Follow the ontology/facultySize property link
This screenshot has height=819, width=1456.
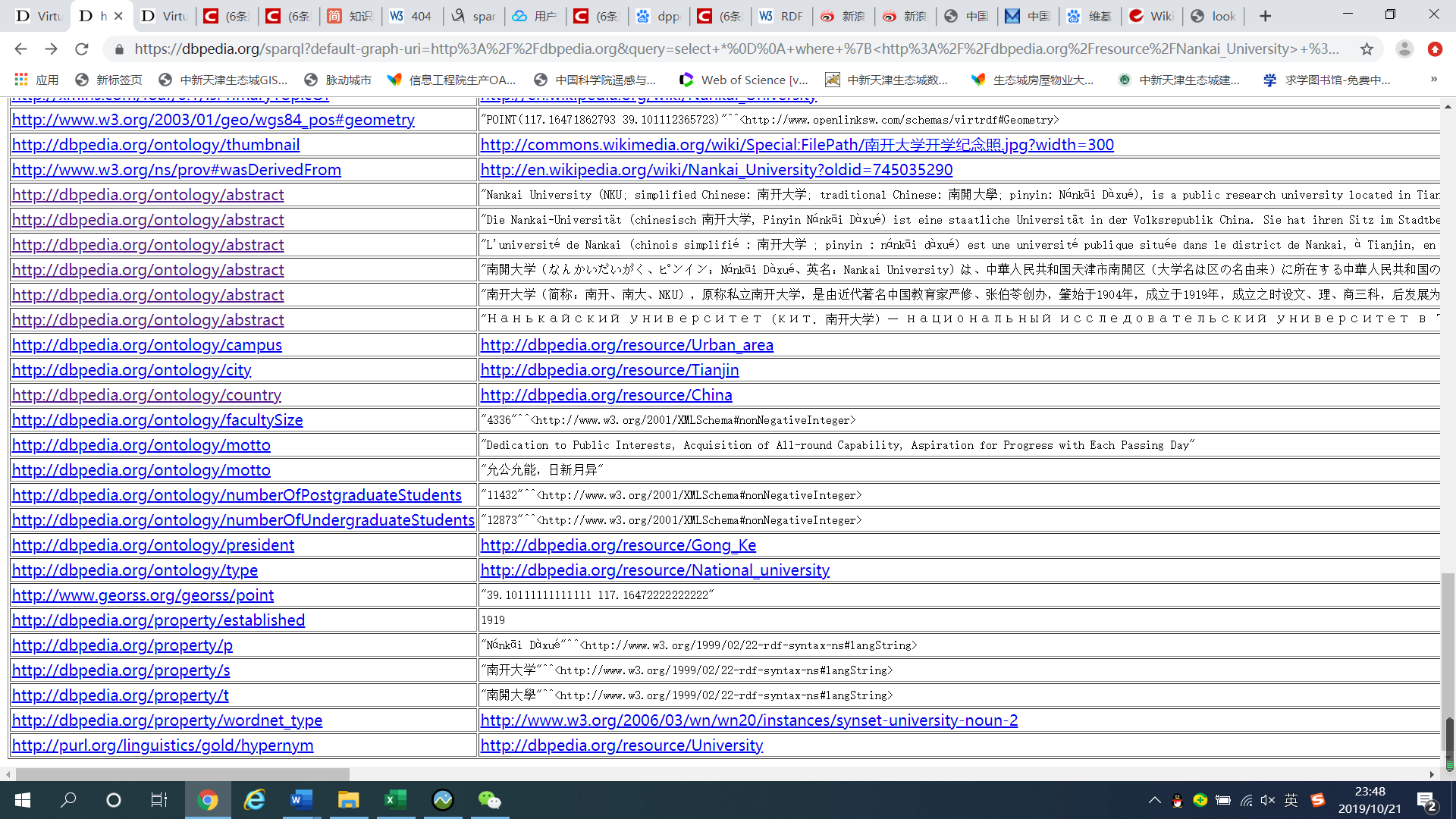158,420
